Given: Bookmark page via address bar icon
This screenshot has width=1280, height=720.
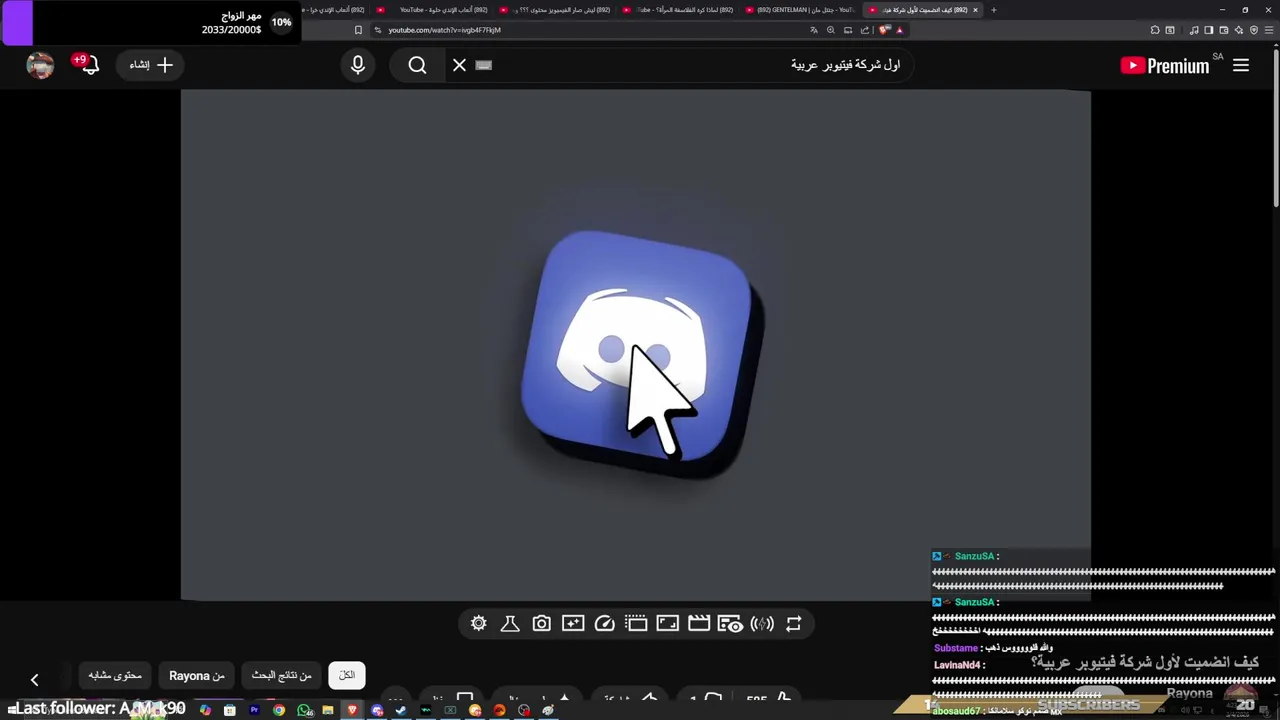Looking at the screenshot, I should coord(358,30).
